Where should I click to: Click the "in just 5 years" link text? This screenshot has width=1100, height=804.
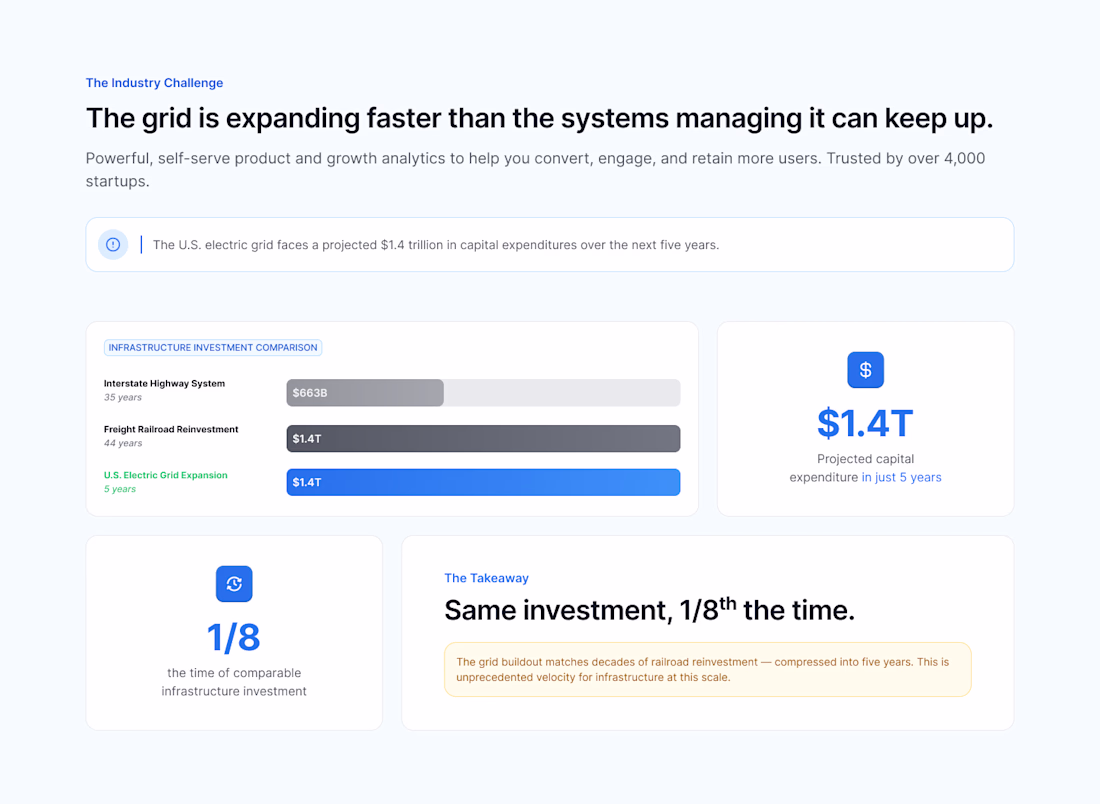click(901, 477)
